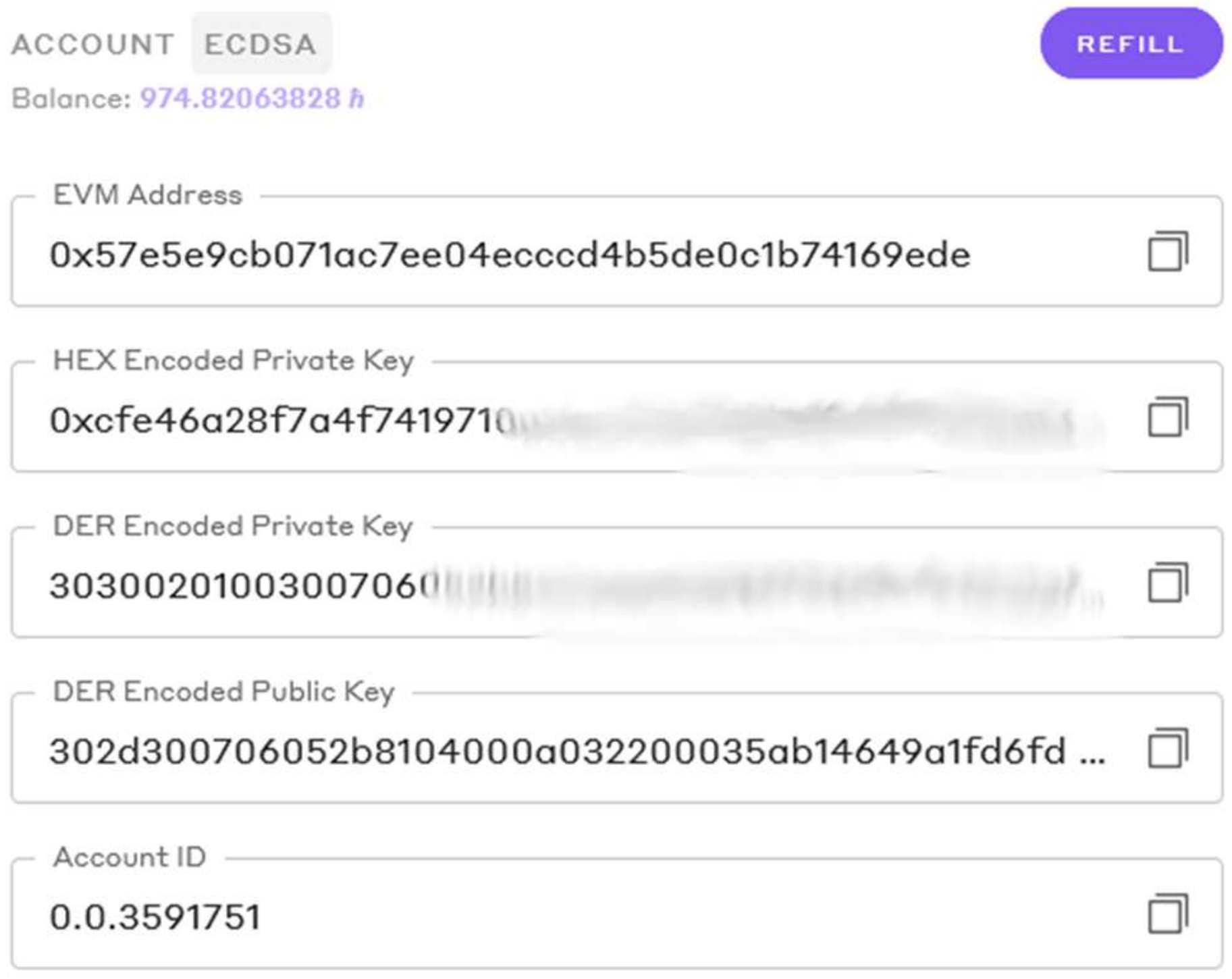Click the "HEX Encoded Private Key" label

(x=233, y=361)
